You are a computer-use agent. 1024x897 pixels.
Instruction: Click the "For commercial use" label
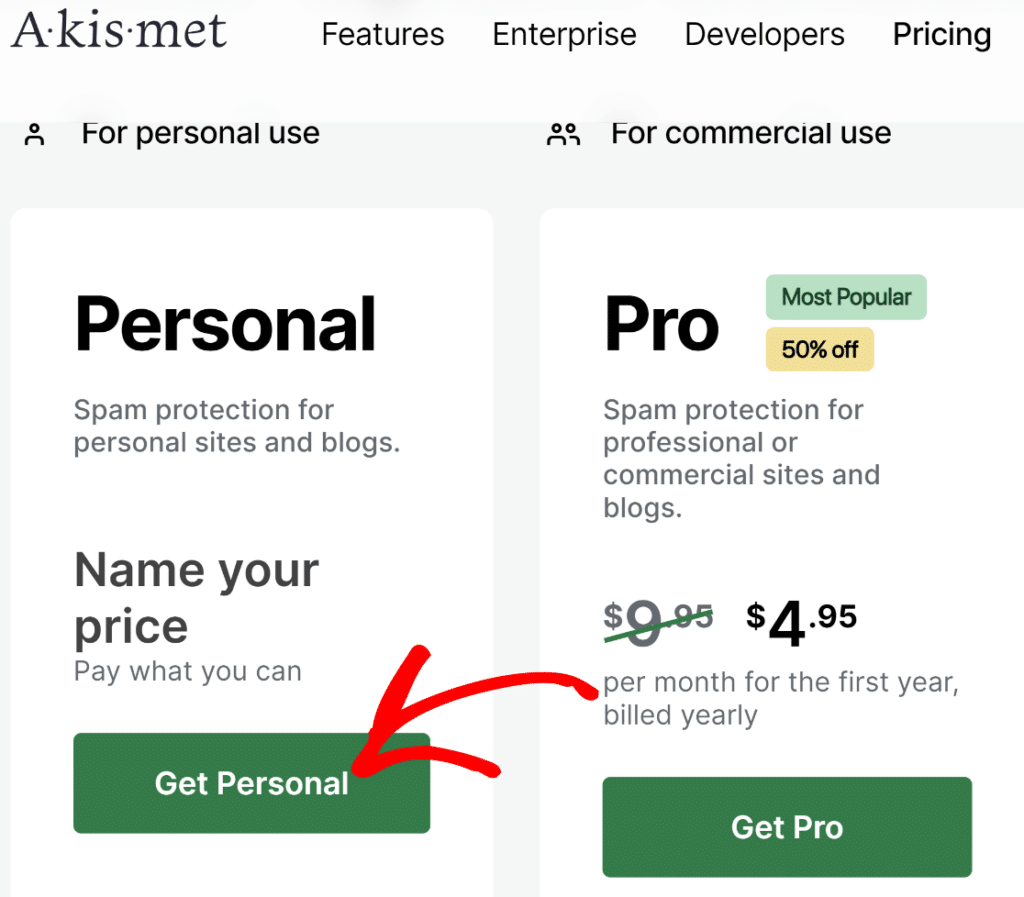pyautogui.click(x=750, y=132)
